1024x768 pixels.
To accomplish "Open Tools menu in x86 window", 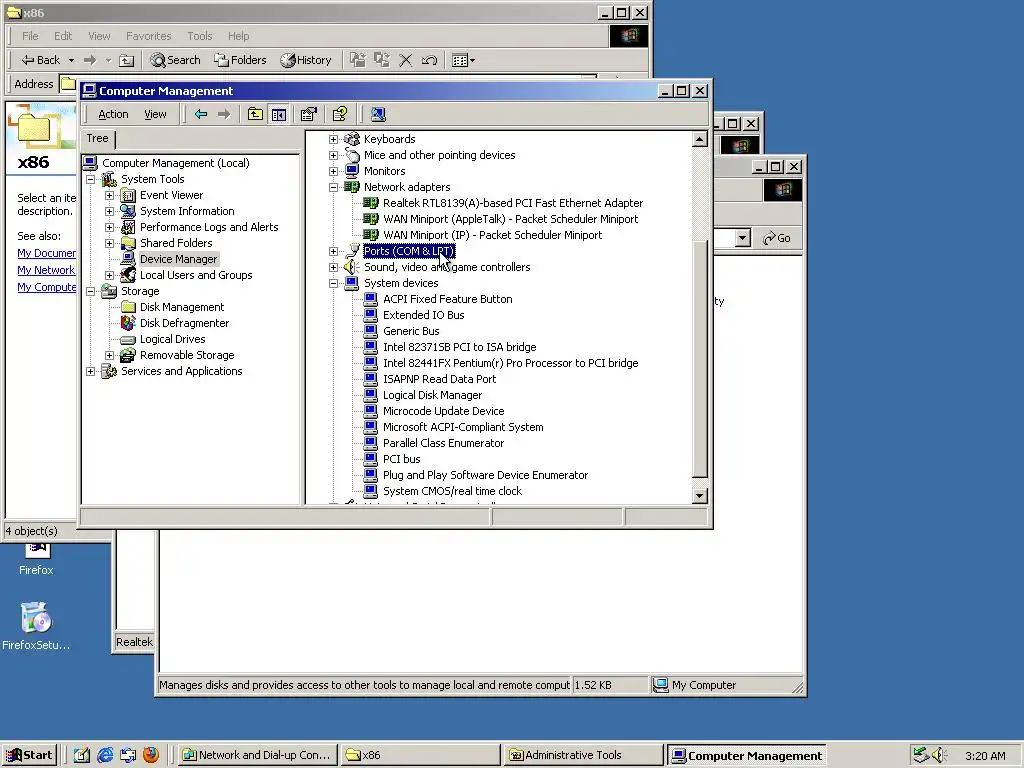I will coord(200,36).
